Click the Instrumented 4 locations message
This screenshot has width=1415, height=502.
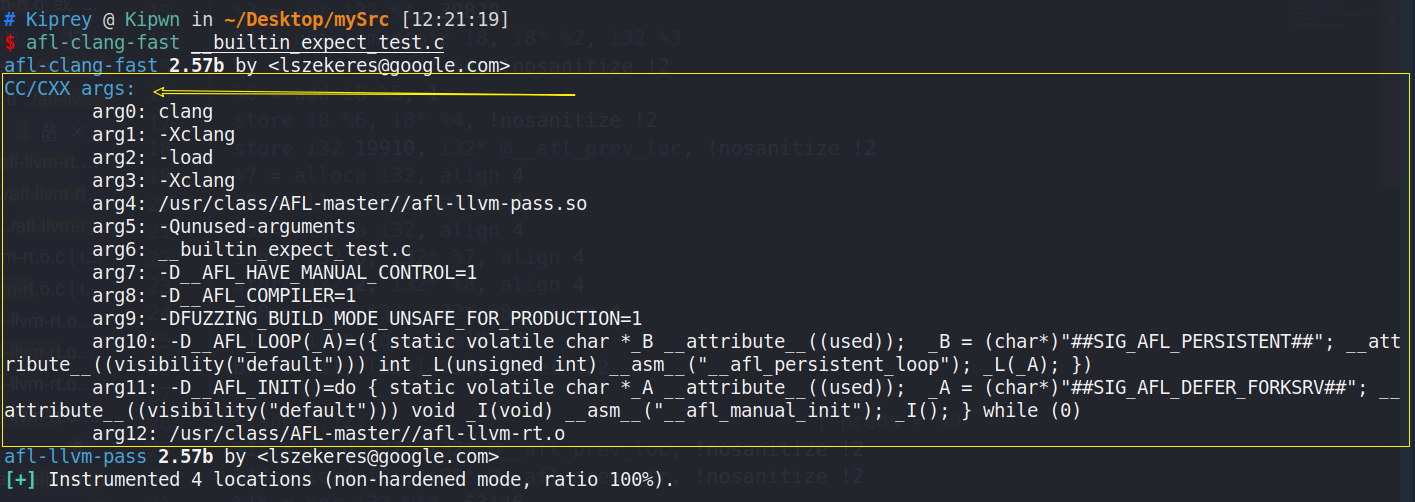tap(360, 479)
